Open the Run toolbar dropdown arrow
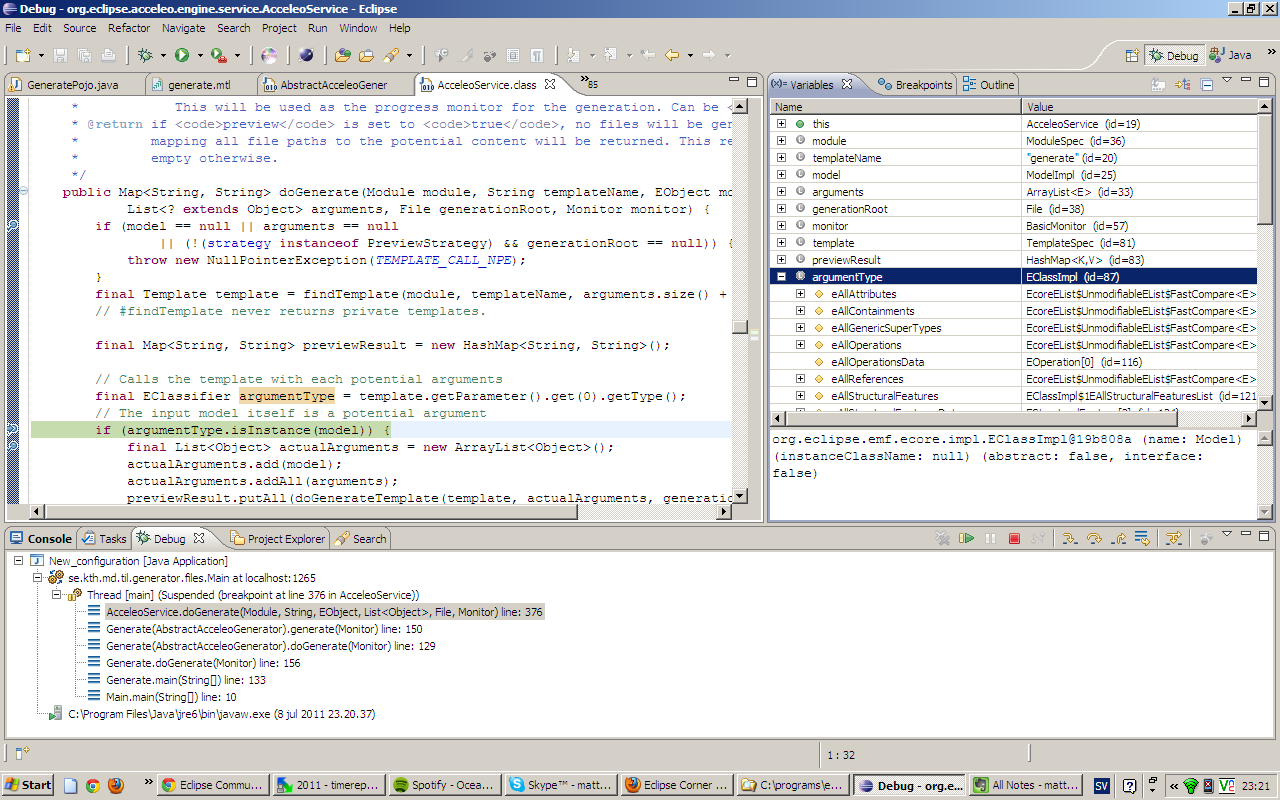 [x=200, y=56]
